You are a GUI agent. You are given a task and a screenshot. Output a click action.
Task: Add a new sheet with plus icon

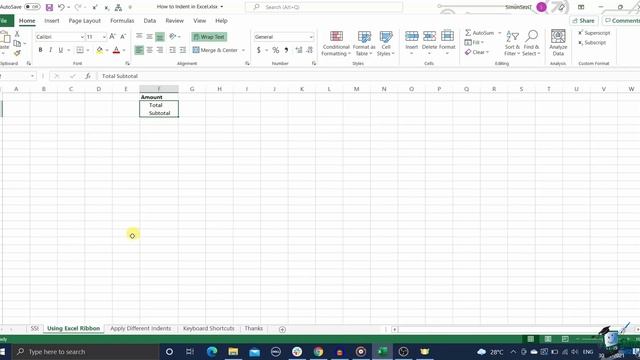point(282,329)
